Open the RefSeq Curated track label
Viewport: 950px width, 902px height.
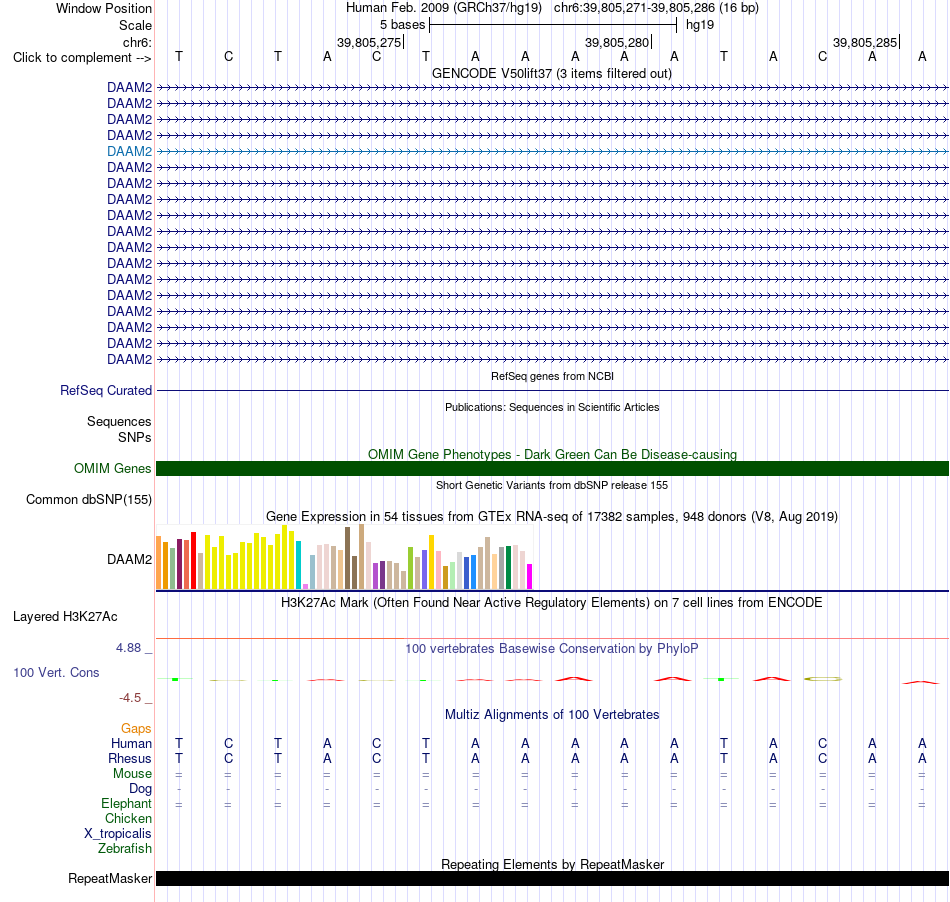point(105,391)
